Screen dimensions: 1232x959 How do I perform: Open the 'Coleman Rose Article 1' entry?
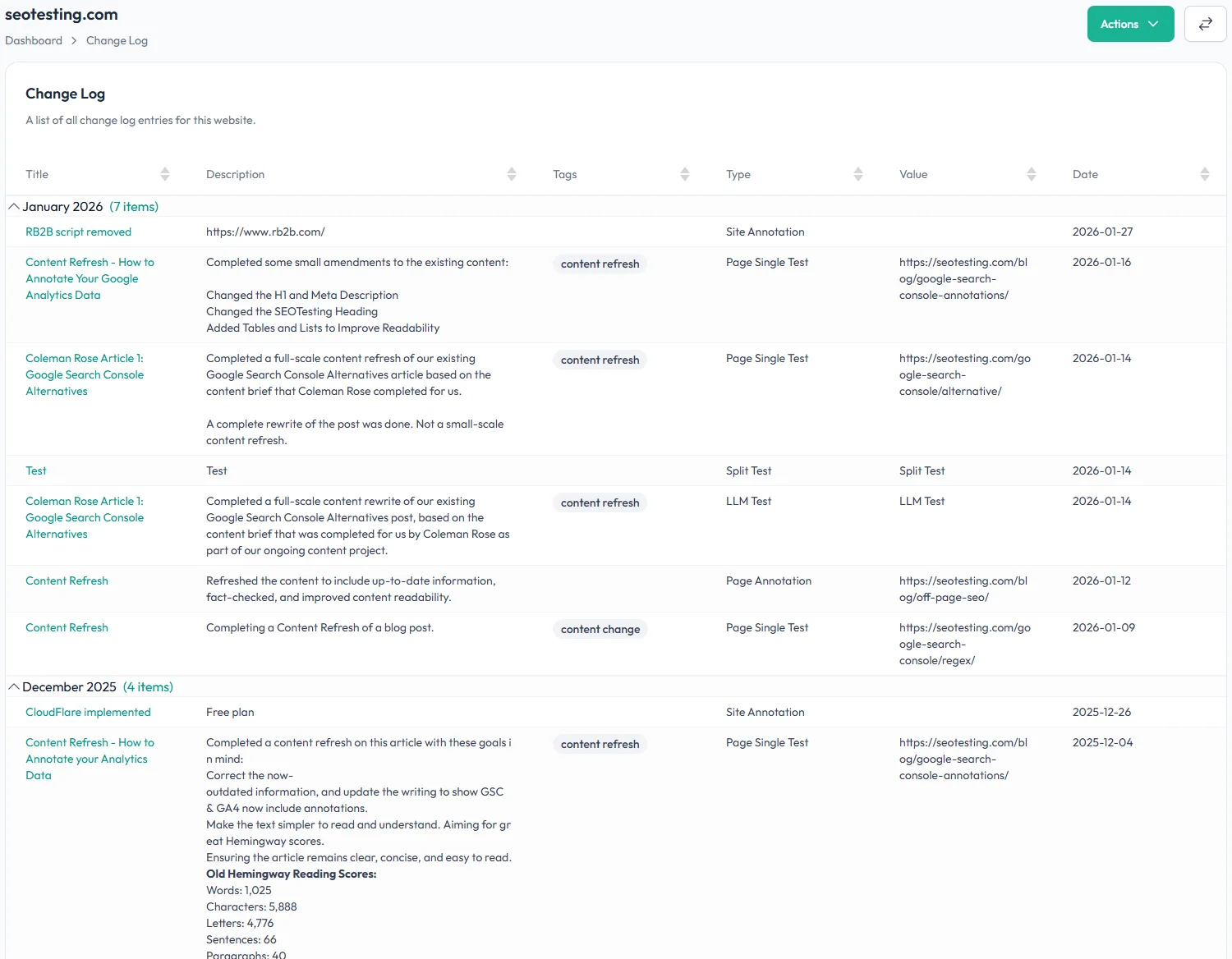[85, 374]
